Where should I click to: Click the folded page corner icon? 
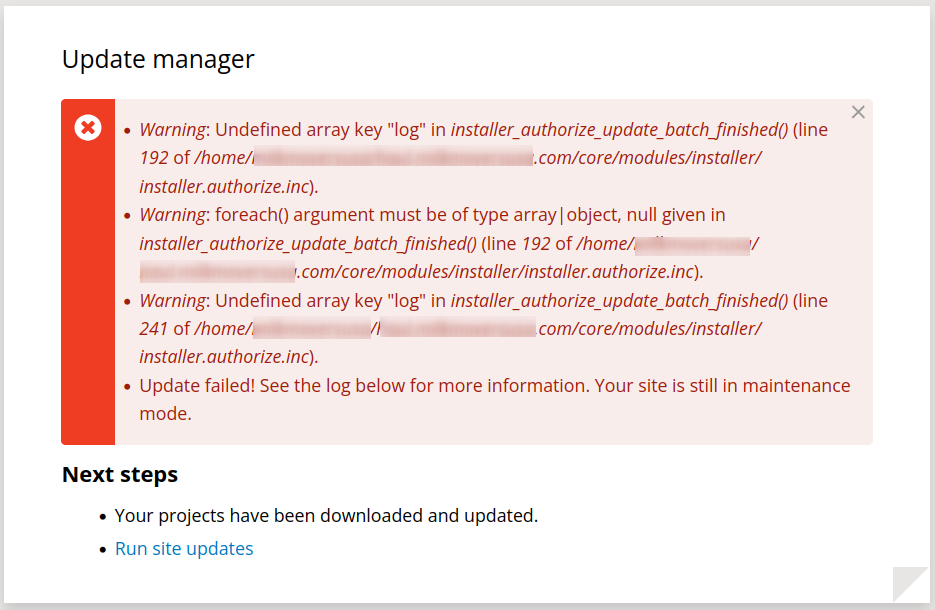pyautogui.click(x=910, y=584)
